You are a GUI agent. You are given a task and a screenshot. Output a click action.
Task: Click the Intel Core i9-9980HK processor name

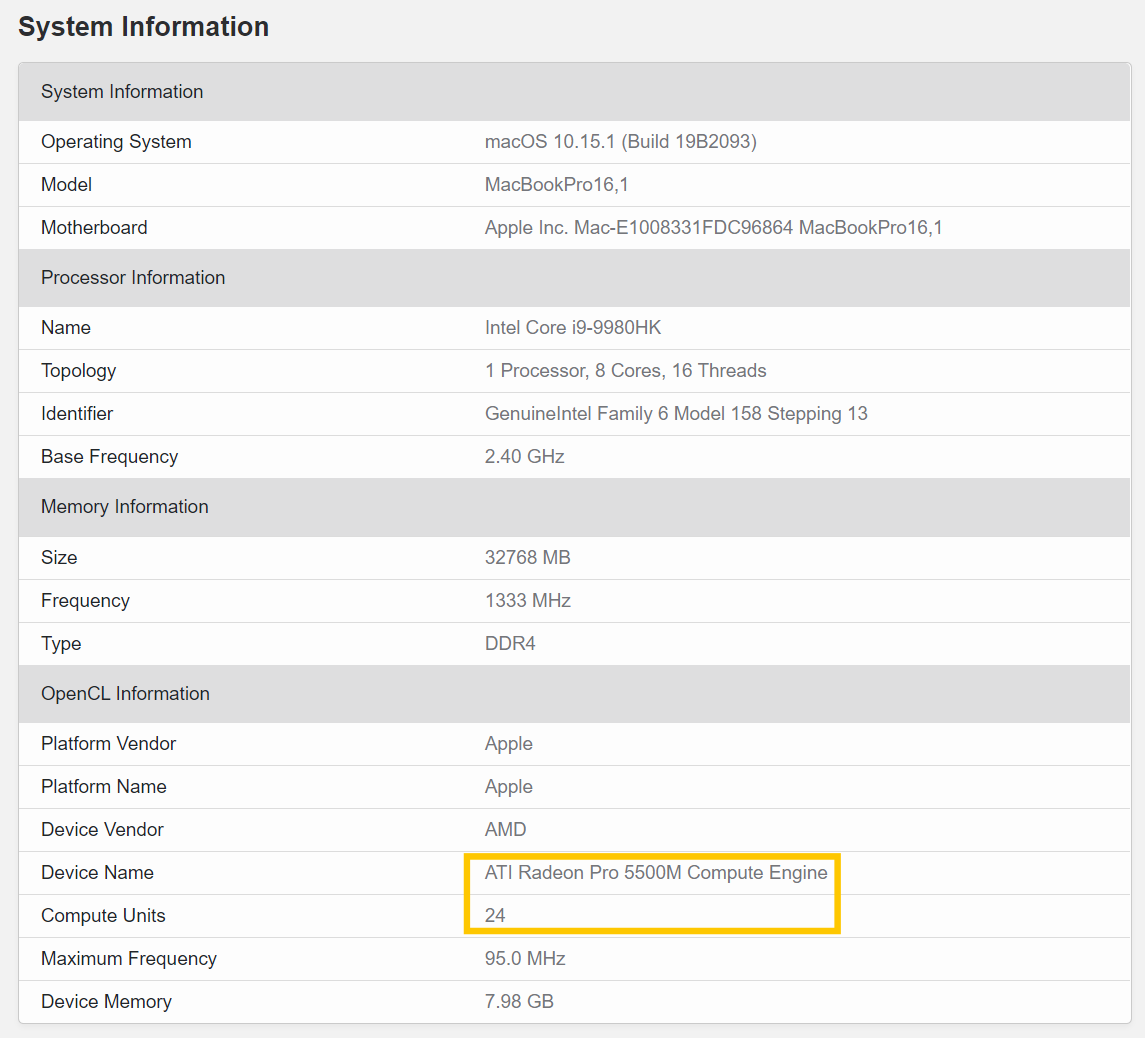click(573, 328)
